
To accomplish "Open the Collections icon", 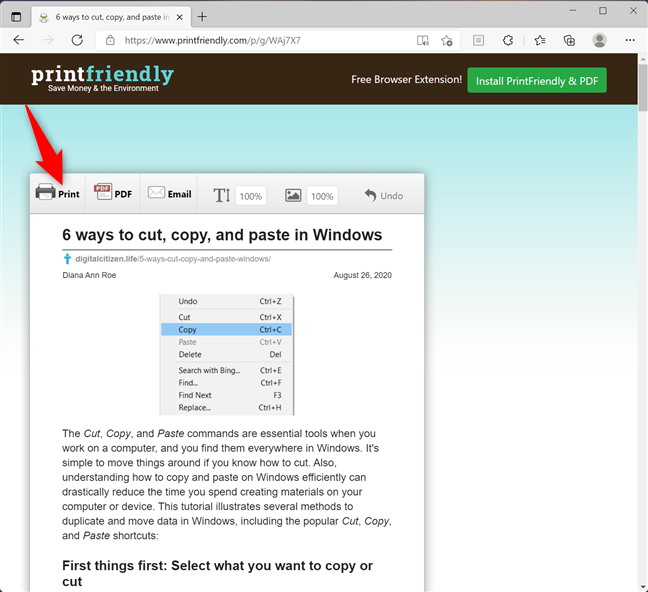I will pyautogui.click(x=569, y=40).
